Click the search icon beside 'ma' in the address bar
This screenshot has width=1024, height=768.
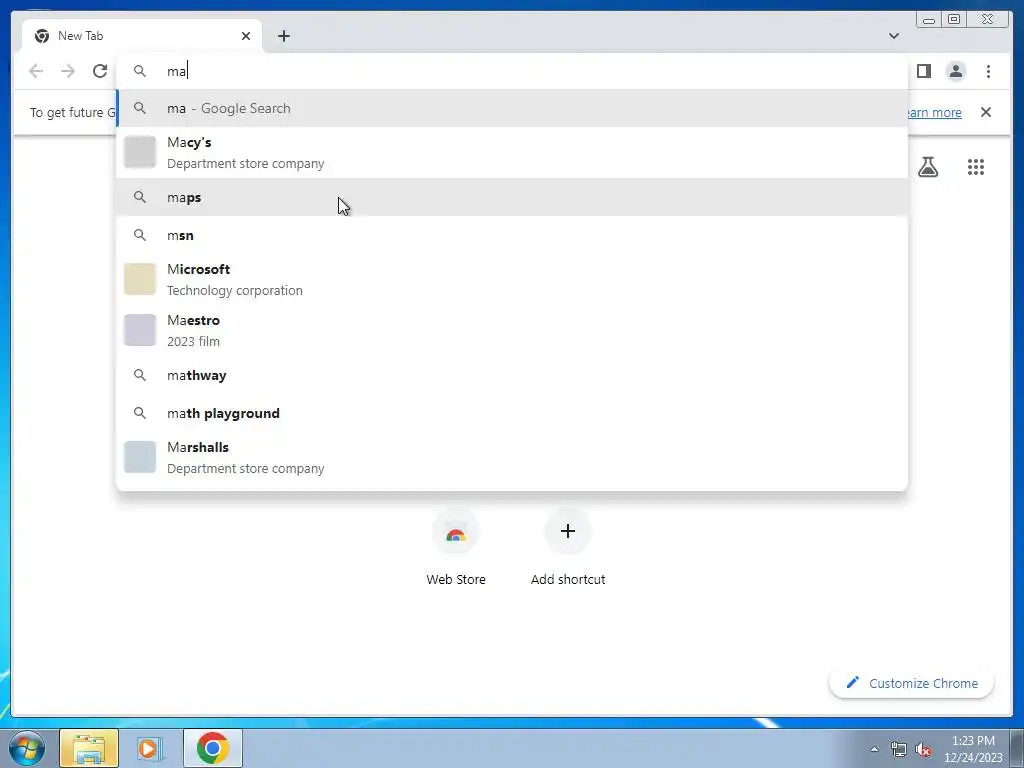click(x=140, y=71)
